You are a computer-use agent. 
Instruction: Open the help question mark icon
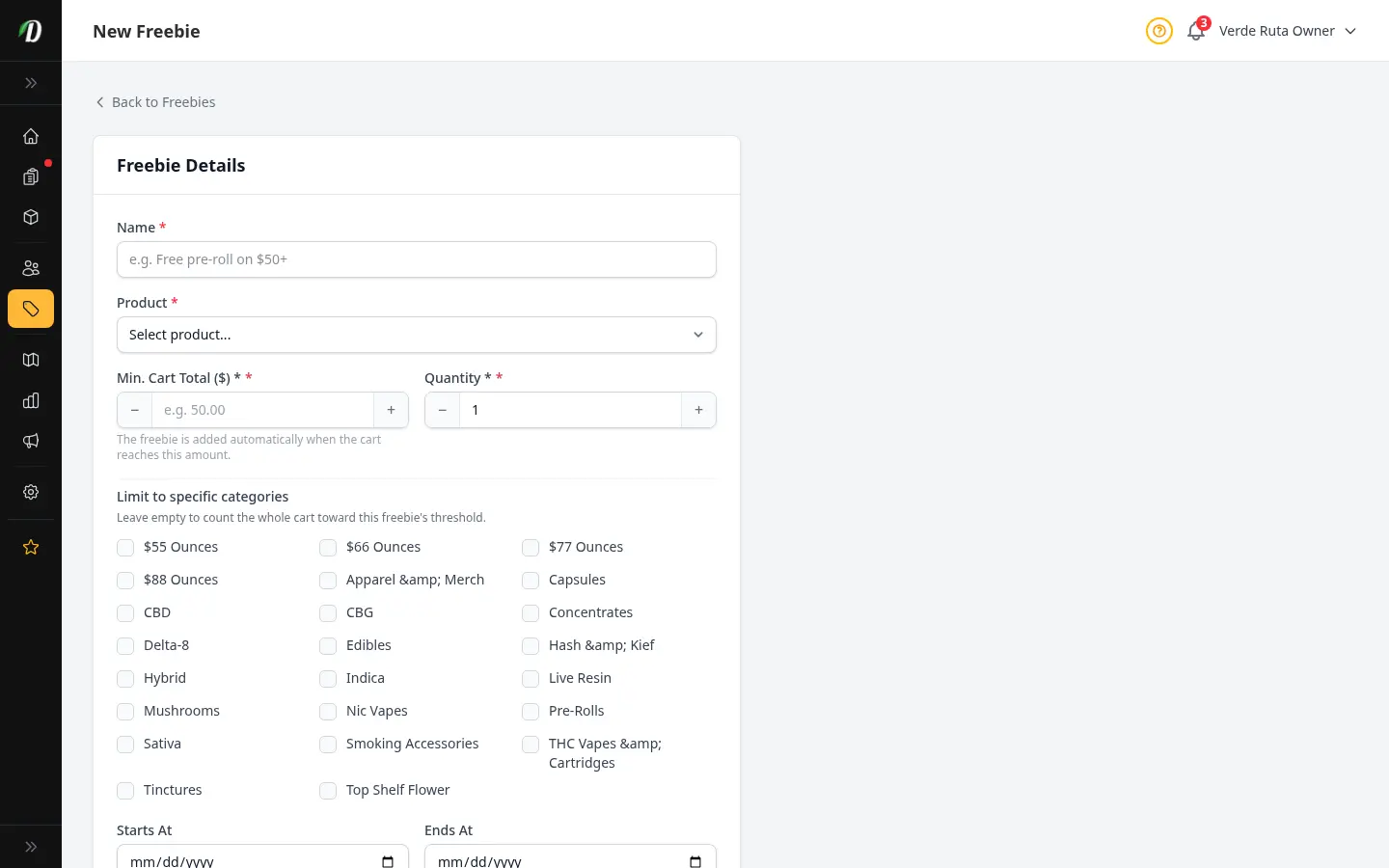pos(1158,31)
